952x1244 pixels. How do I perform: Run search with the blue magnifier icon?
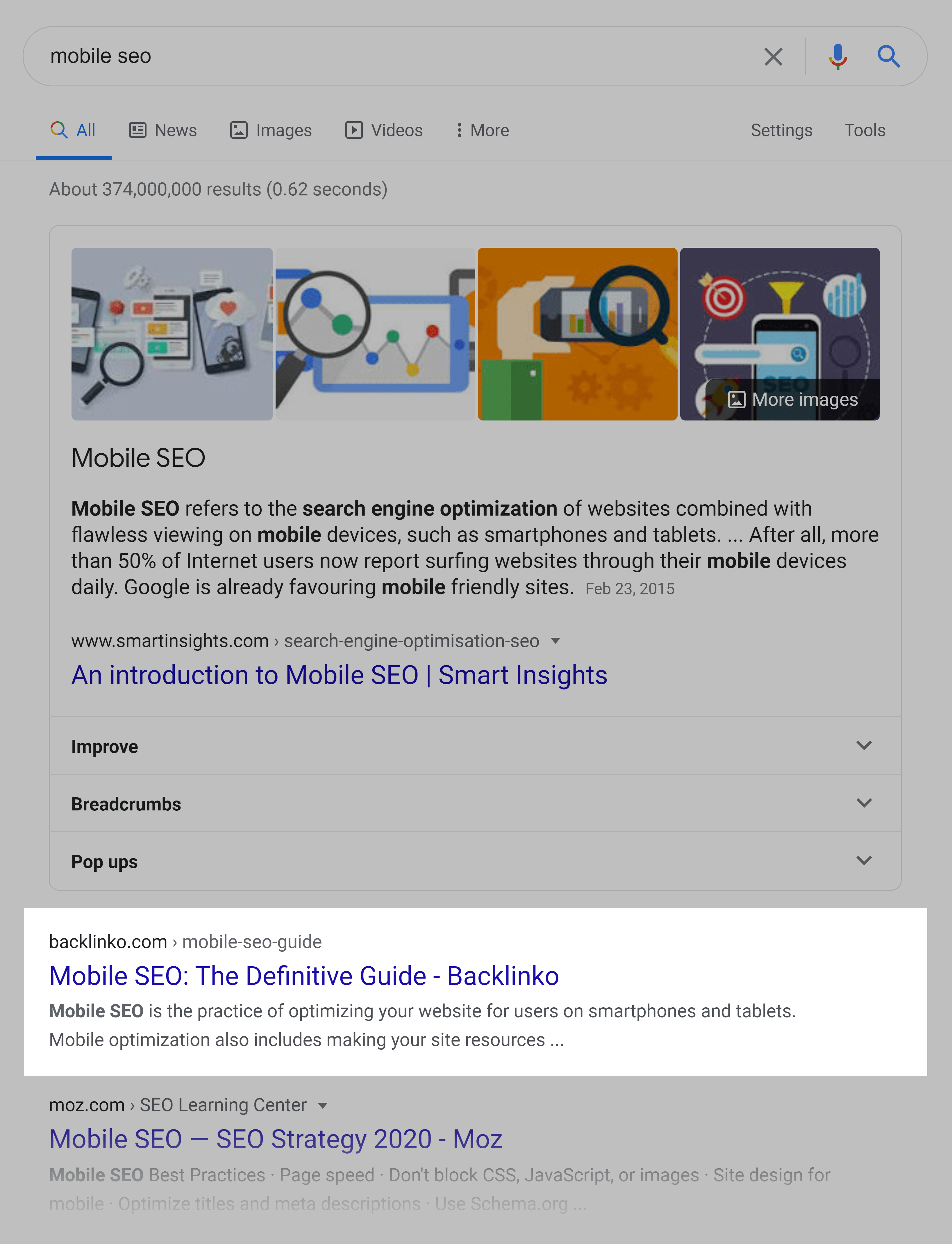[889, 57]
